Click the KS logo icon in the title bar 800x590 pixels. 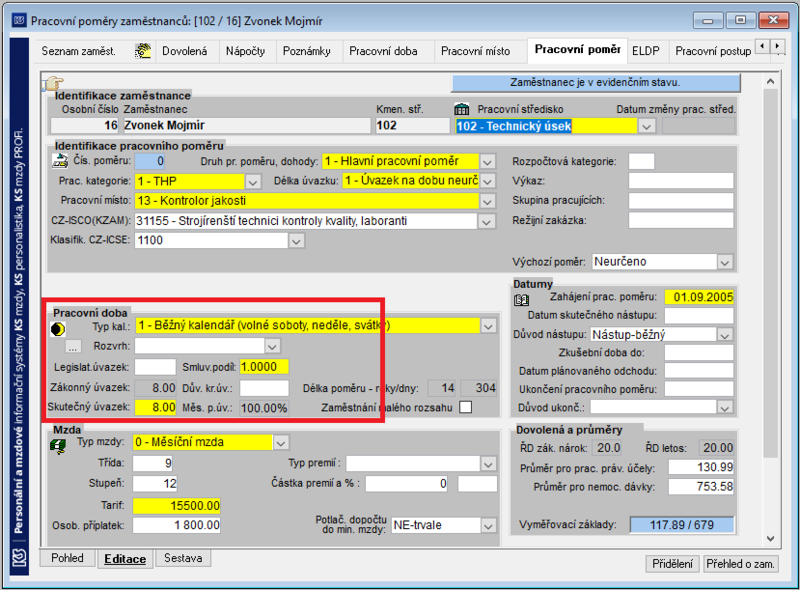pos(19,20)
